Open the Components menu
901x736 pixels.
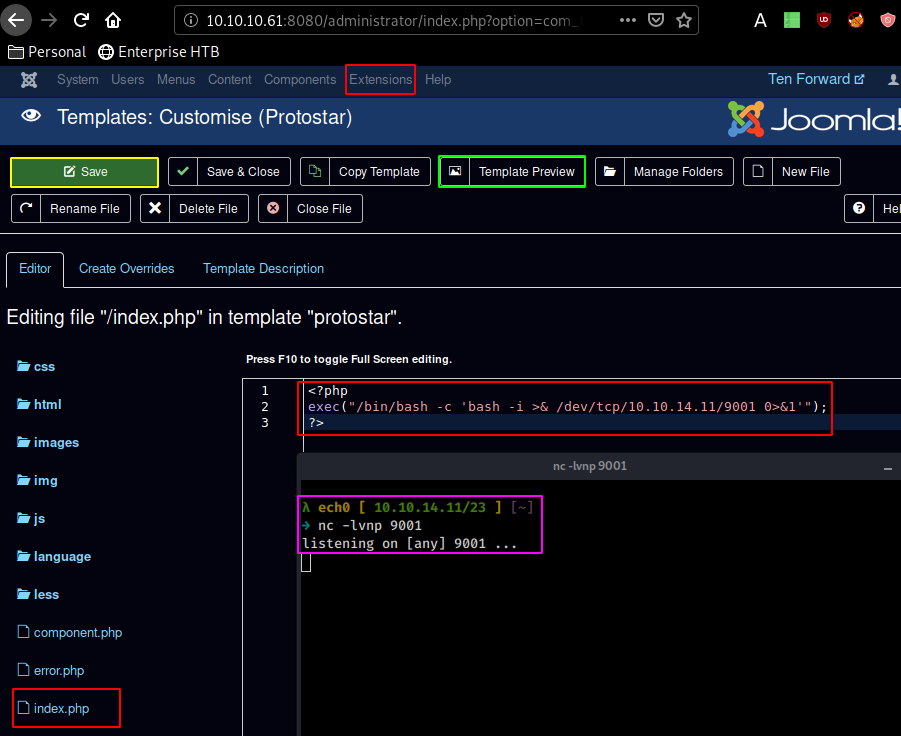coord(300,80)
